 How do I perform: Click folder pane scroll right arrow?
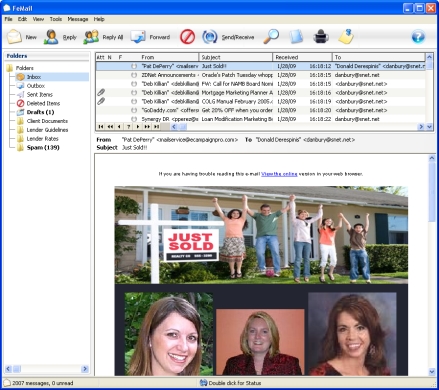click(x=85, y=369)
